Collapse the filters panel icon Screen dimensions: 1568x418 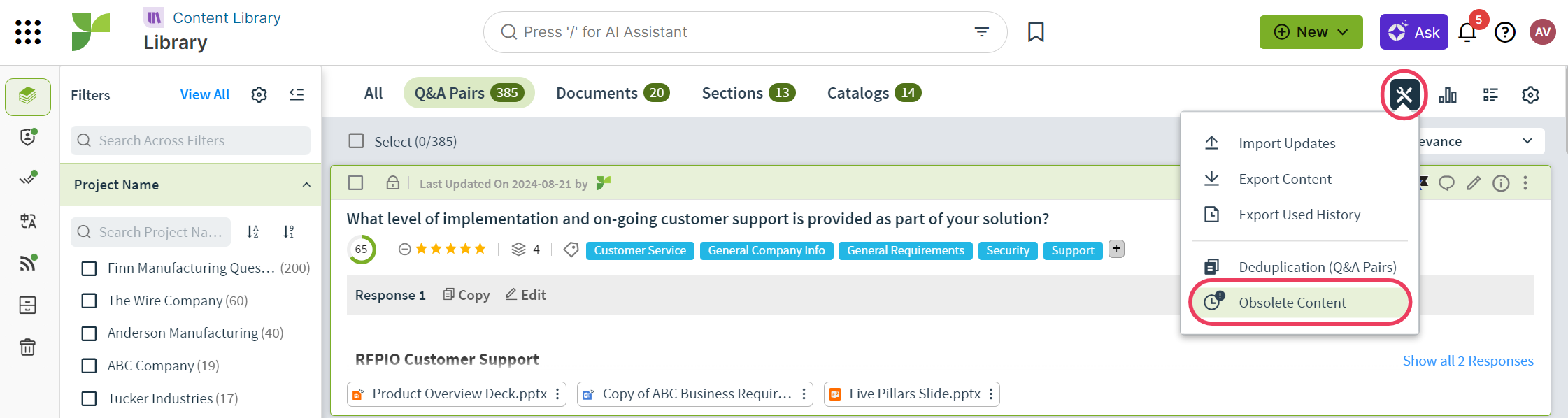pyautogui.click(x=297, y=94)
